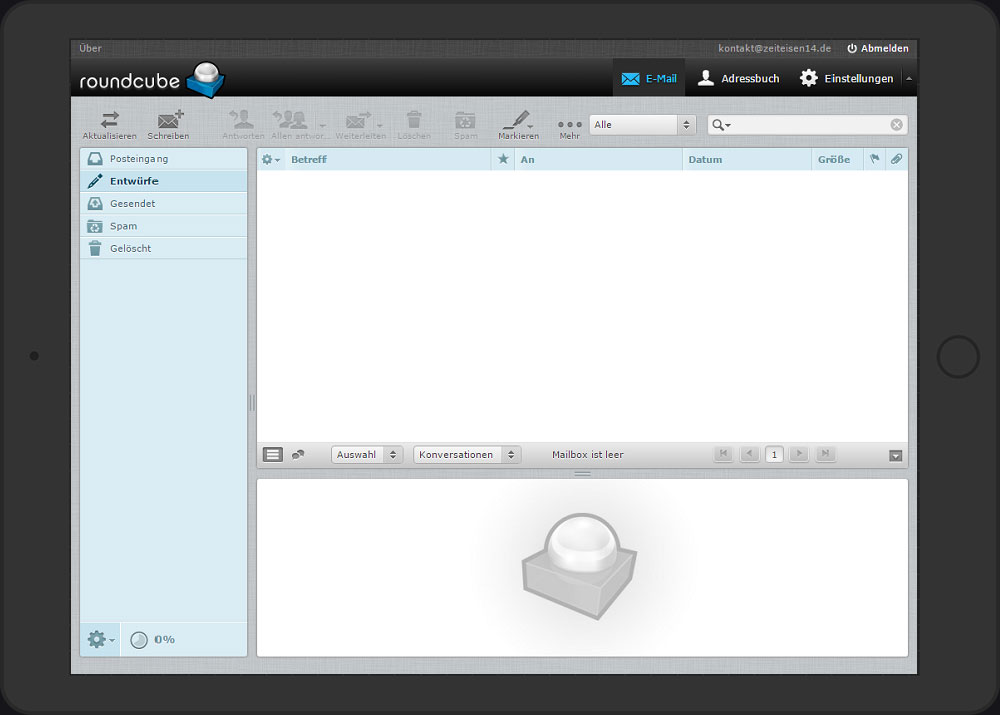Switch to threads view mode
The width and height of the screenshot is (1000, 715).
(x=298, y=455)
